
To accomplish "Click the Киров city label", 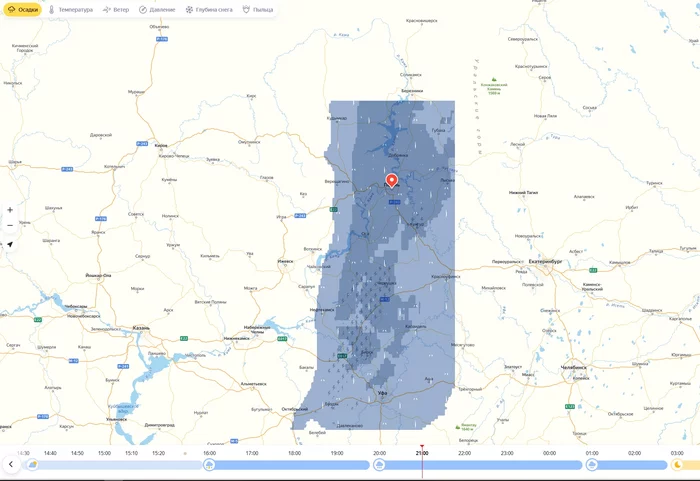I will pyautogui.click(x=161, y=146).
